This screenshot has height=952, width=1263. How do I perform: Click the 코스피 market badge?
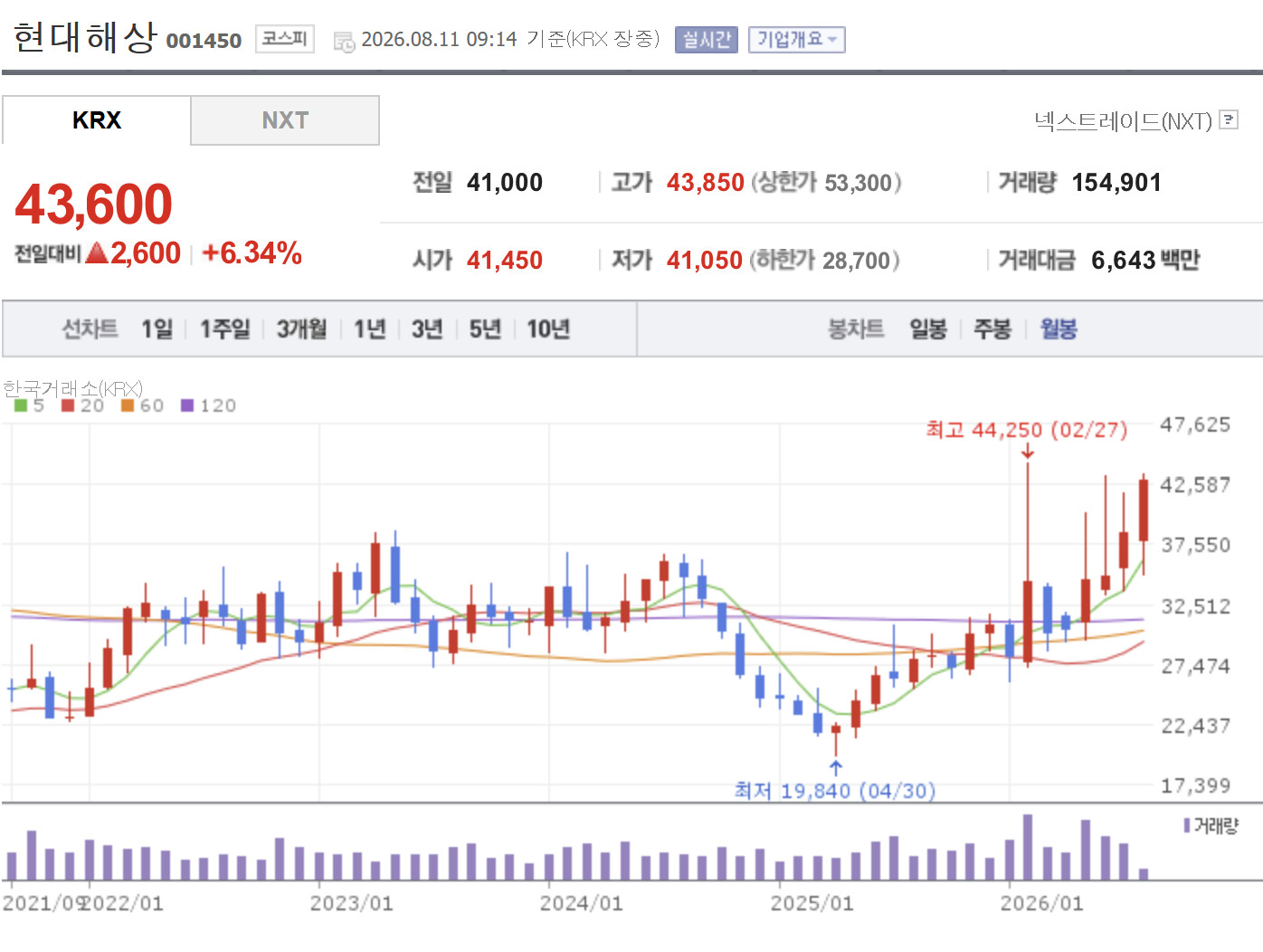285,39
